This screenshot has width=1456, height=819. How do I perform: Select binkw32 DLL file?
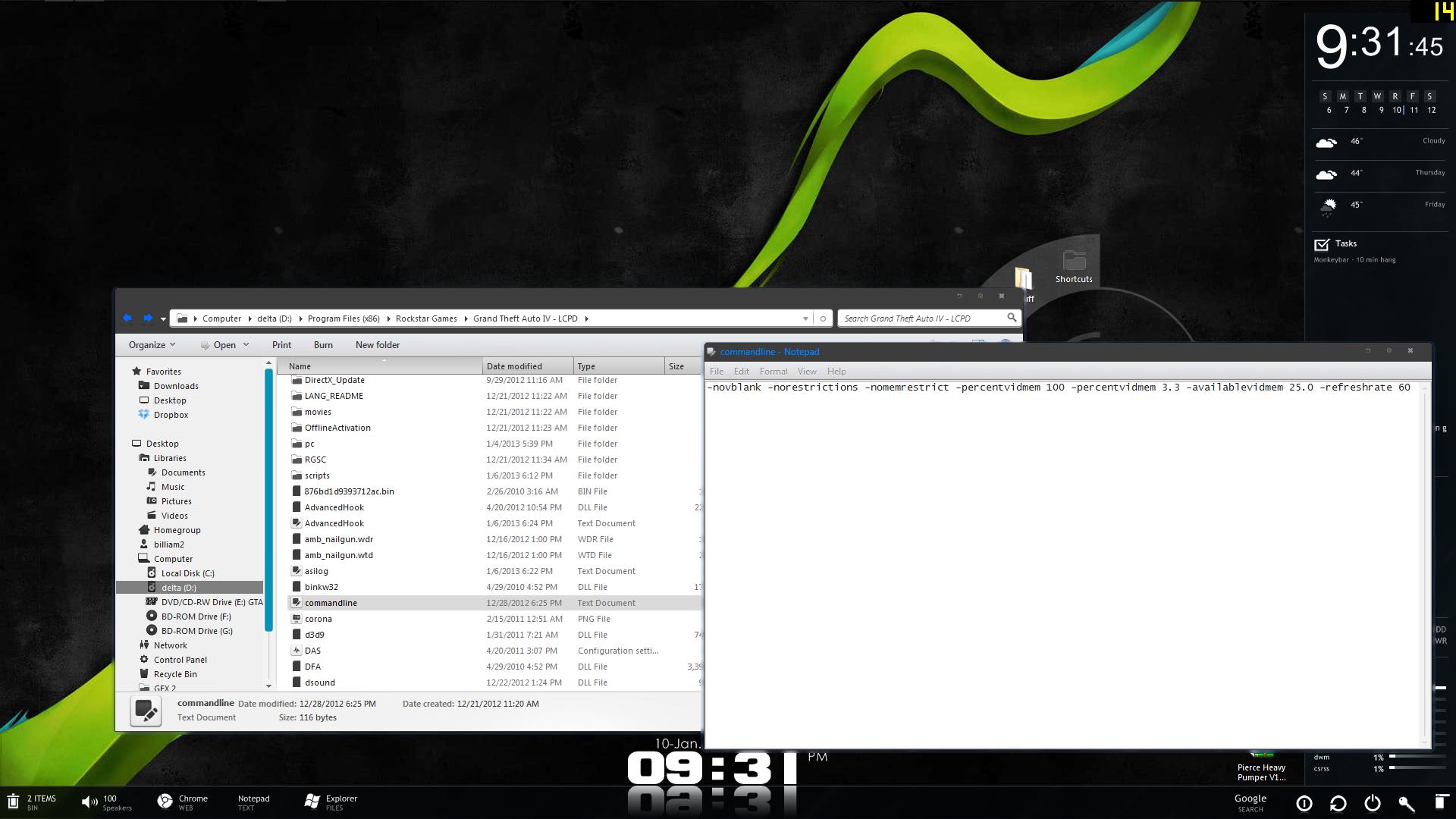(x=322, y=587)
